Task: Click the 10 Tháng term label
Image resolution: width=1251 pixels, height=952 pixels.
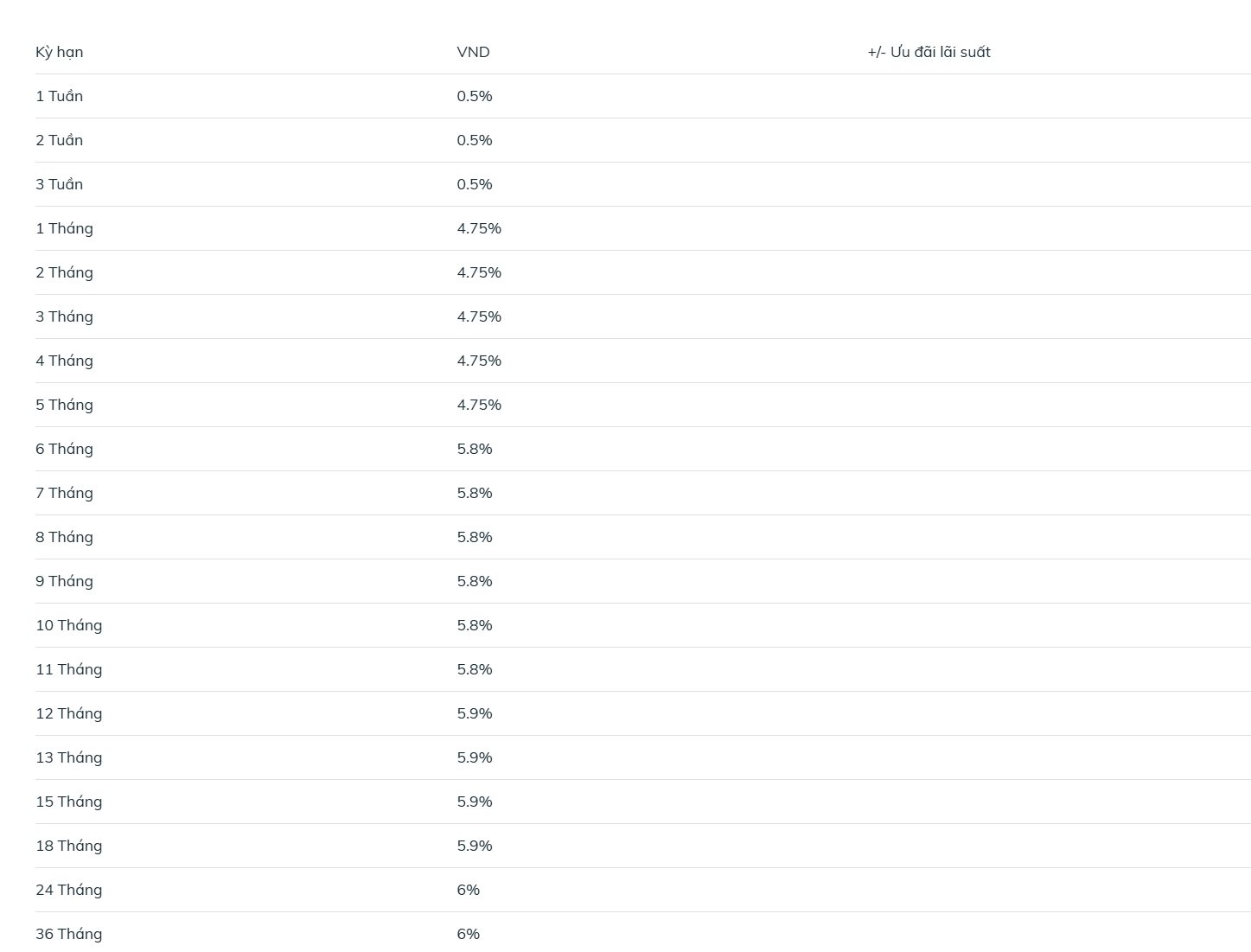Action: pyautogui.click(x=68, y=625)
